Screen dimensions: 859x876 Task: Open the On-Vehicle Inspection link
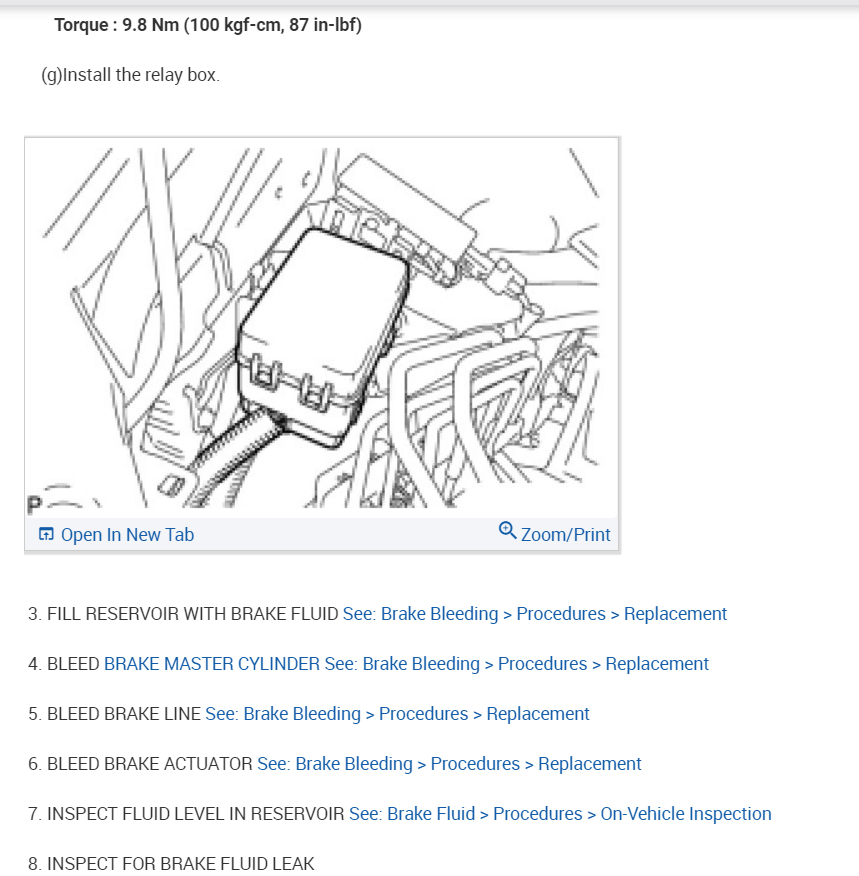click(686, 813)
